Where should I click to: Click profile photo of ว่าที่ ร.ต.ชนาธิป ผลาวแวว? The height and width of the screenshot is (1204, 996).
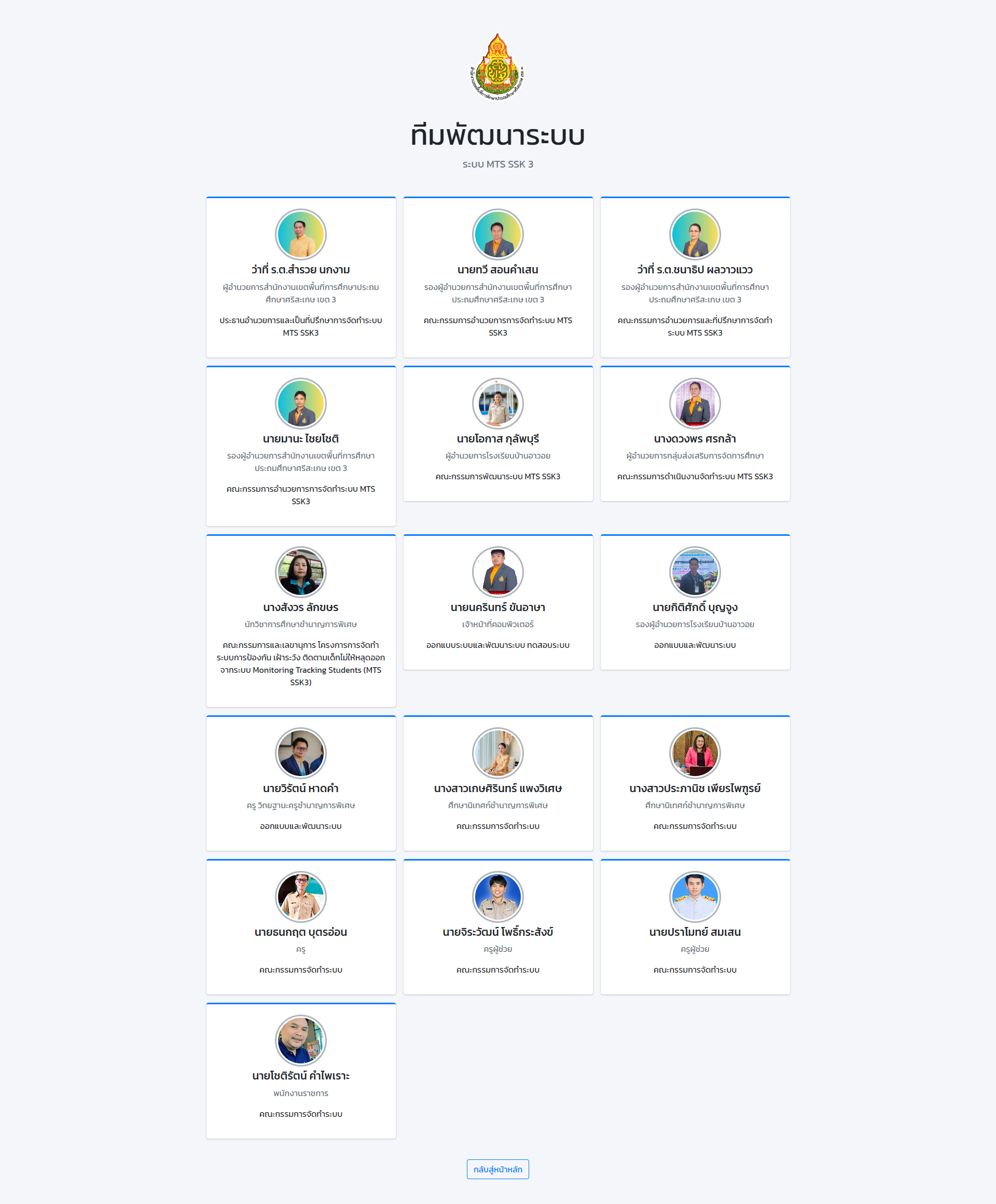(695, 234)
